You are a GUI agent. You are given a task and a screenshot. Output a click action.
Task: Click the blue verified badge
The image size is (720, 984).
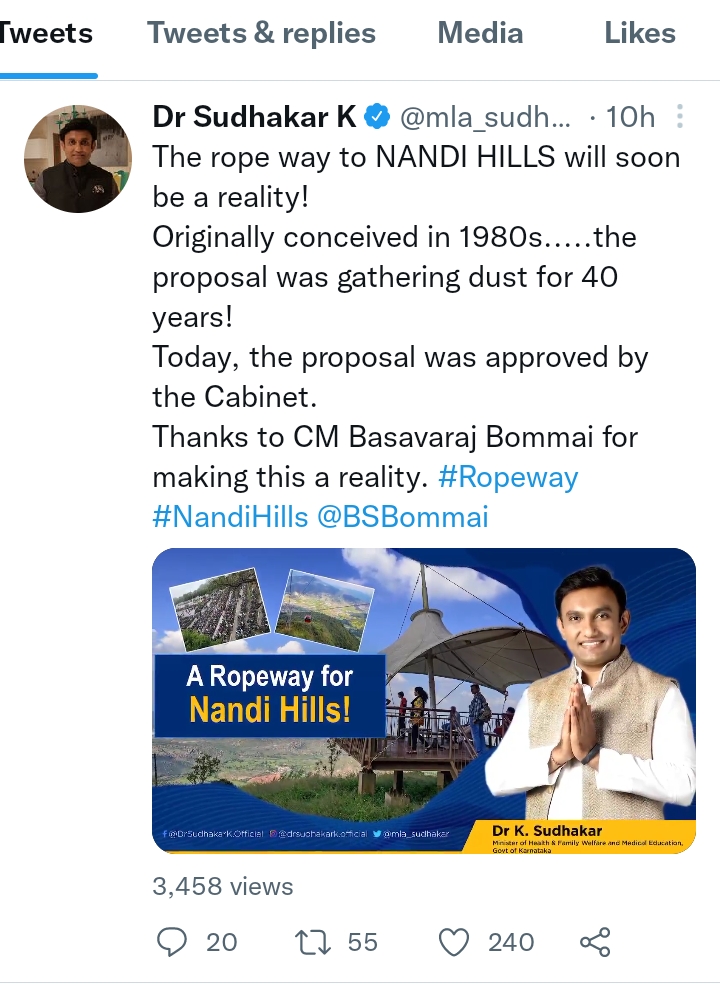point(377,117)
